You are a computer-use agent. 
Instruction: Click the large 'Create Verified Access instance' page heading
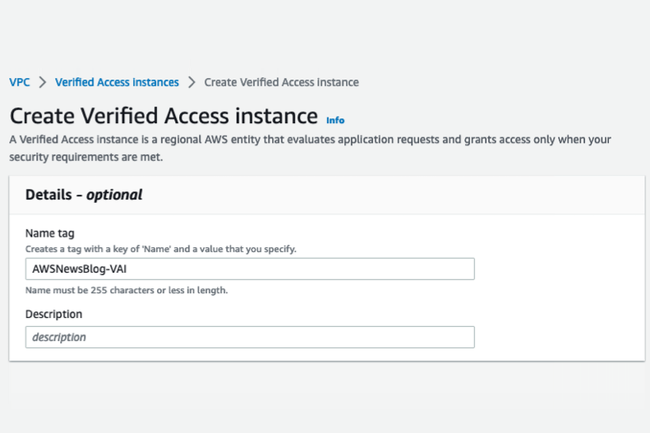coord(163,114)
